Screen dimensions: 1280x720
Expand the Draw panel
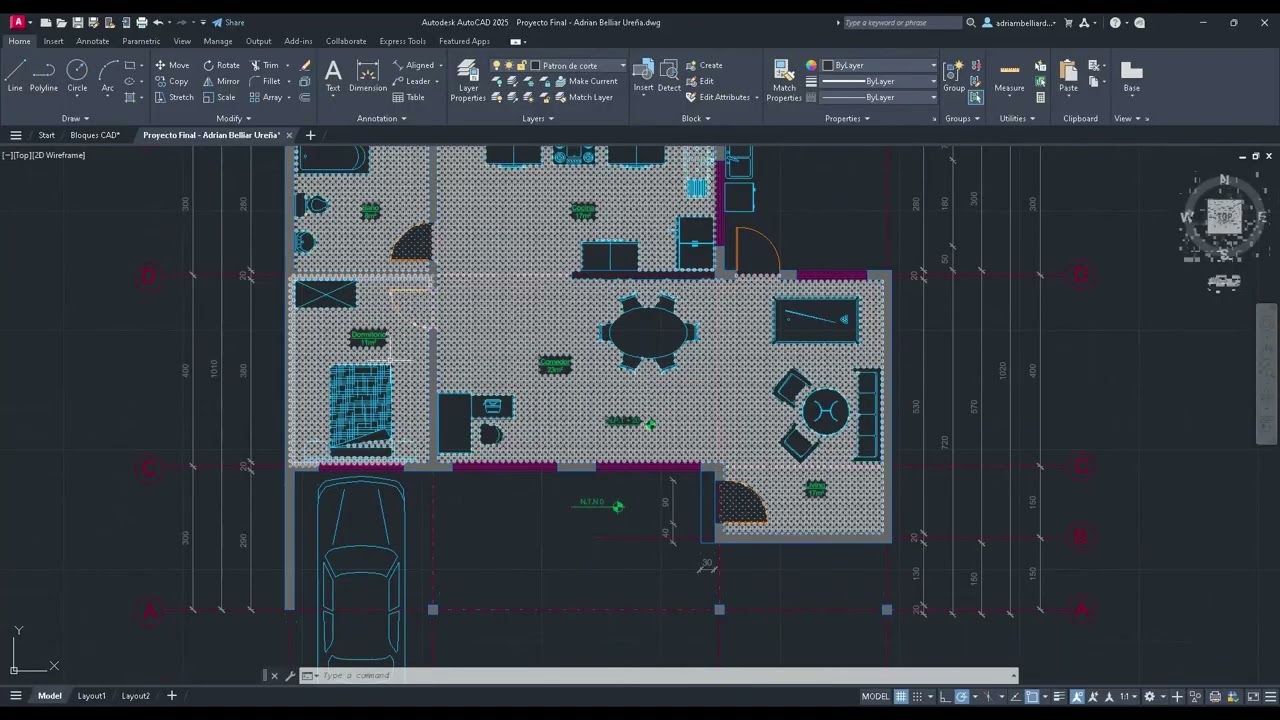(x=75, y=118)
